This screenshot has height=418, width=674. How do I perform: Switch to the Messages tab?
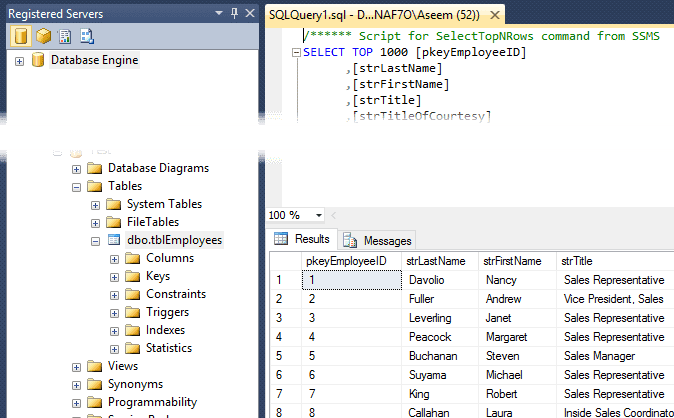(386, 241)
